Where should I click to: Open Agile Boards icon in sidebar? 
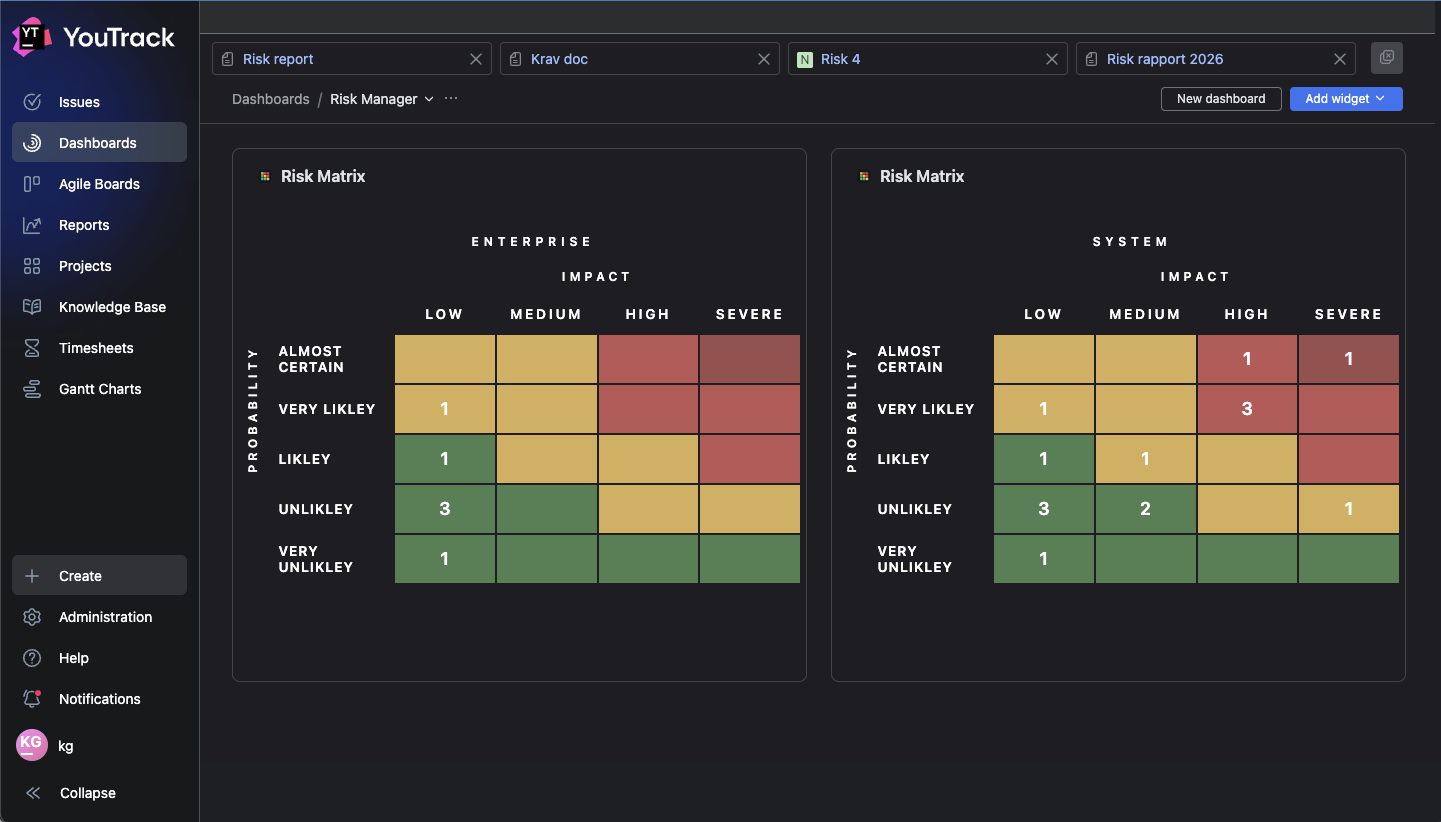32,184
